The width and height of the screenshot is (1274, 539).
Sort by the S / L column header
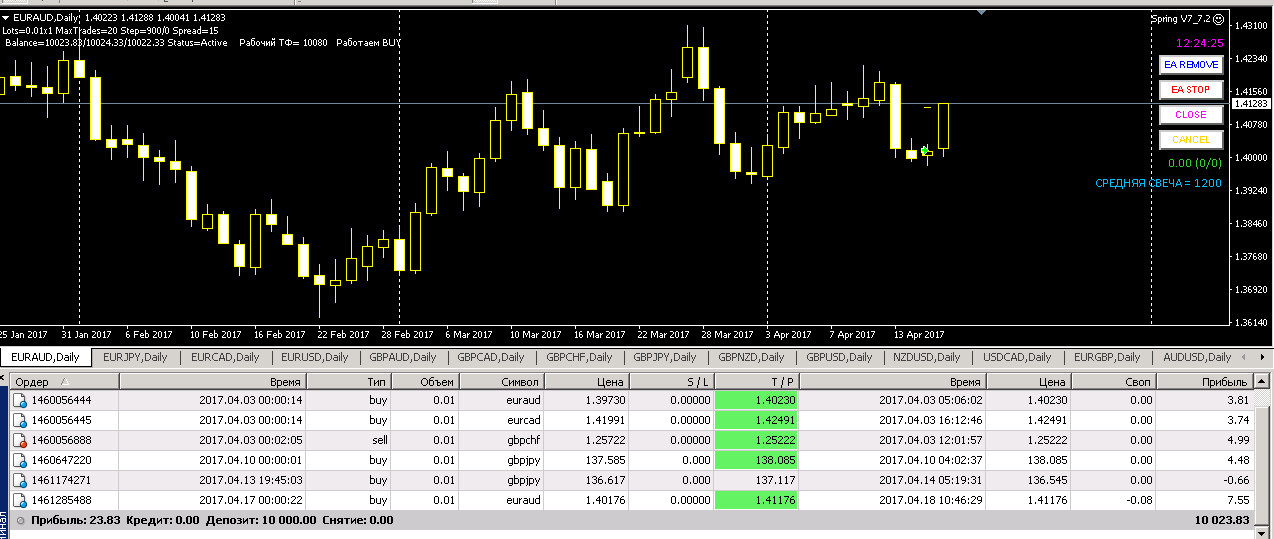(672, 382)
